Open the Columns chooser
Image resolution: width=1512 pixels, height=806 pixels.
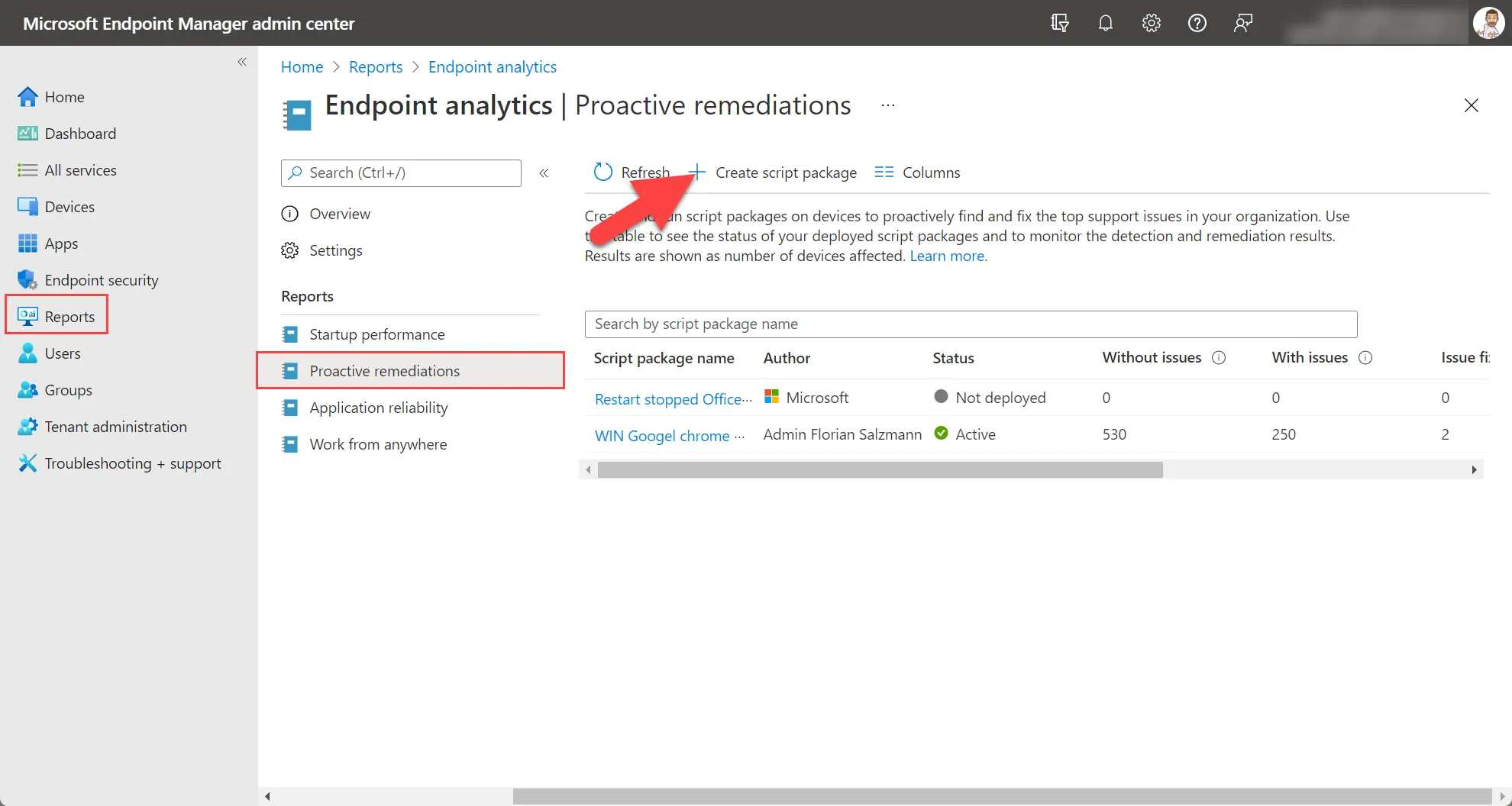point(917,172)
